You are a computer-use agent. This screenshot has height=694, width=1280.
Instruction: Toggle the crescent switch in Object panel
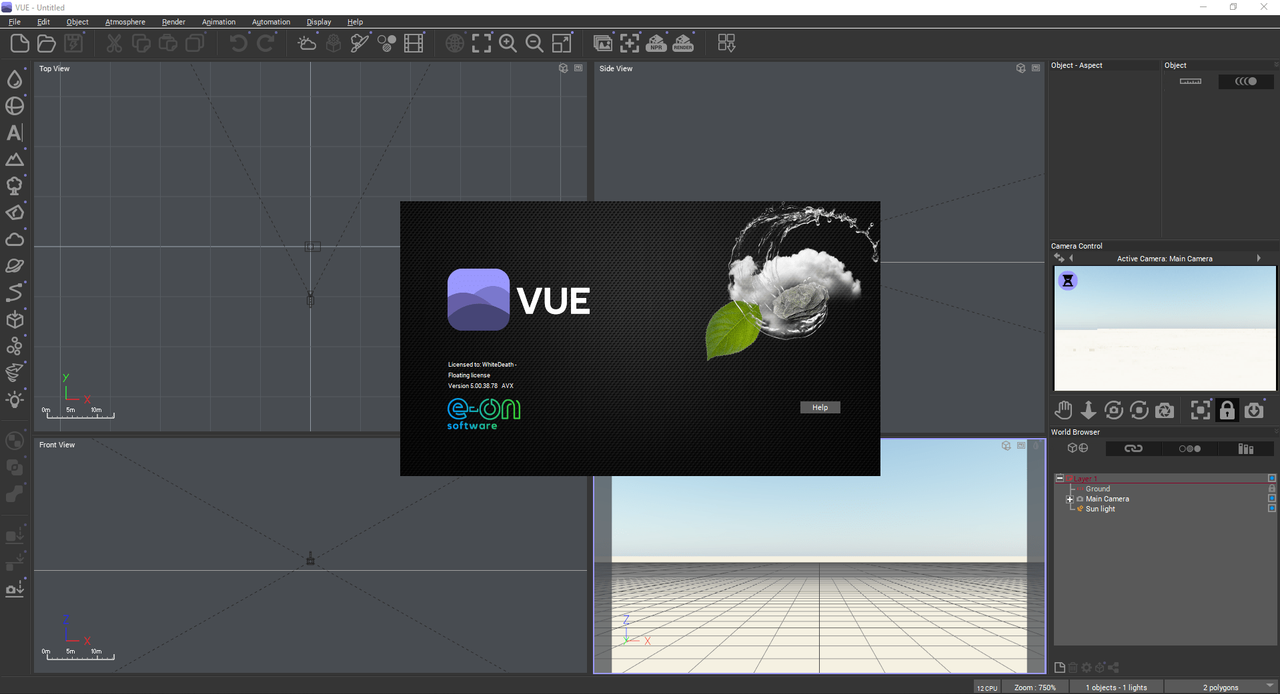coord(1246,81)
